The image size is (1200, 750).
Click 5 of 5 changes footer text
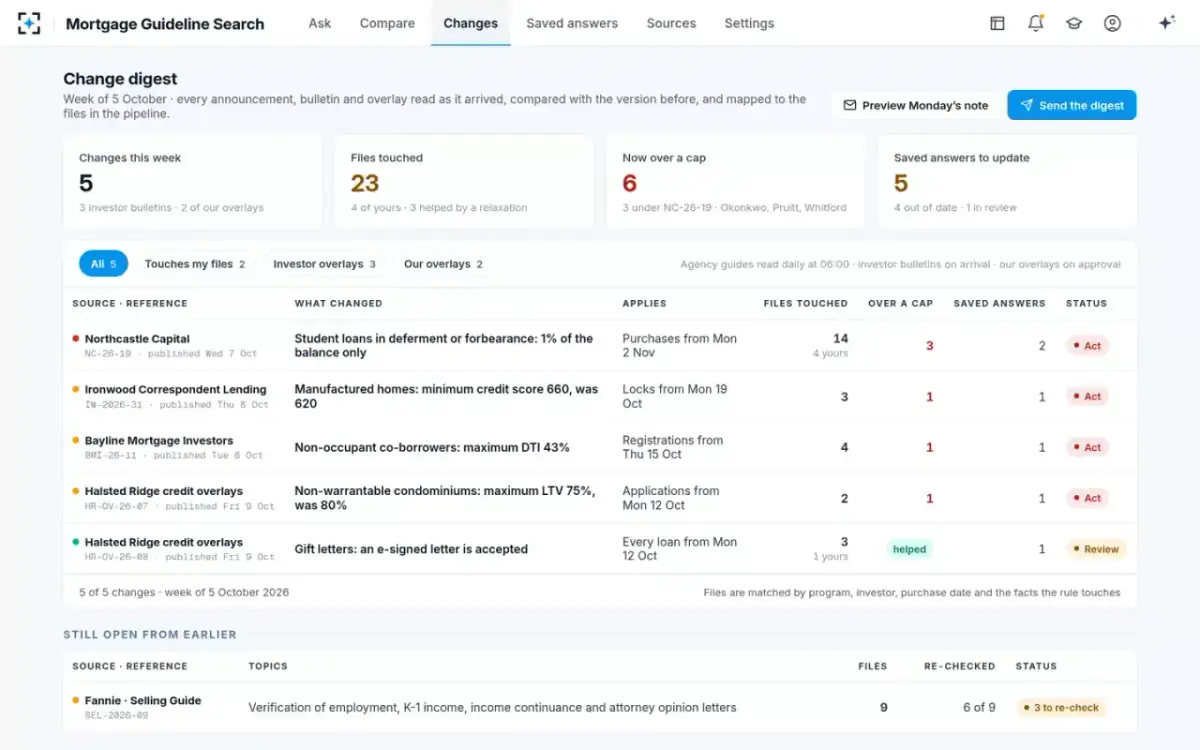[x=184, y=592]
